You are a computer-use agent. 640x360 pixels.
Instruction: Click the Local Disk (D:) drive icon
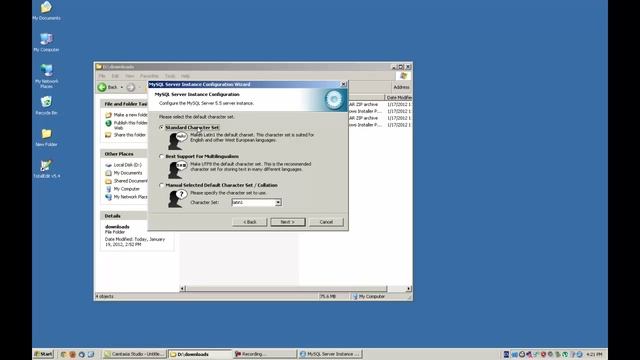pyautogui.click(x=108, y=165)
